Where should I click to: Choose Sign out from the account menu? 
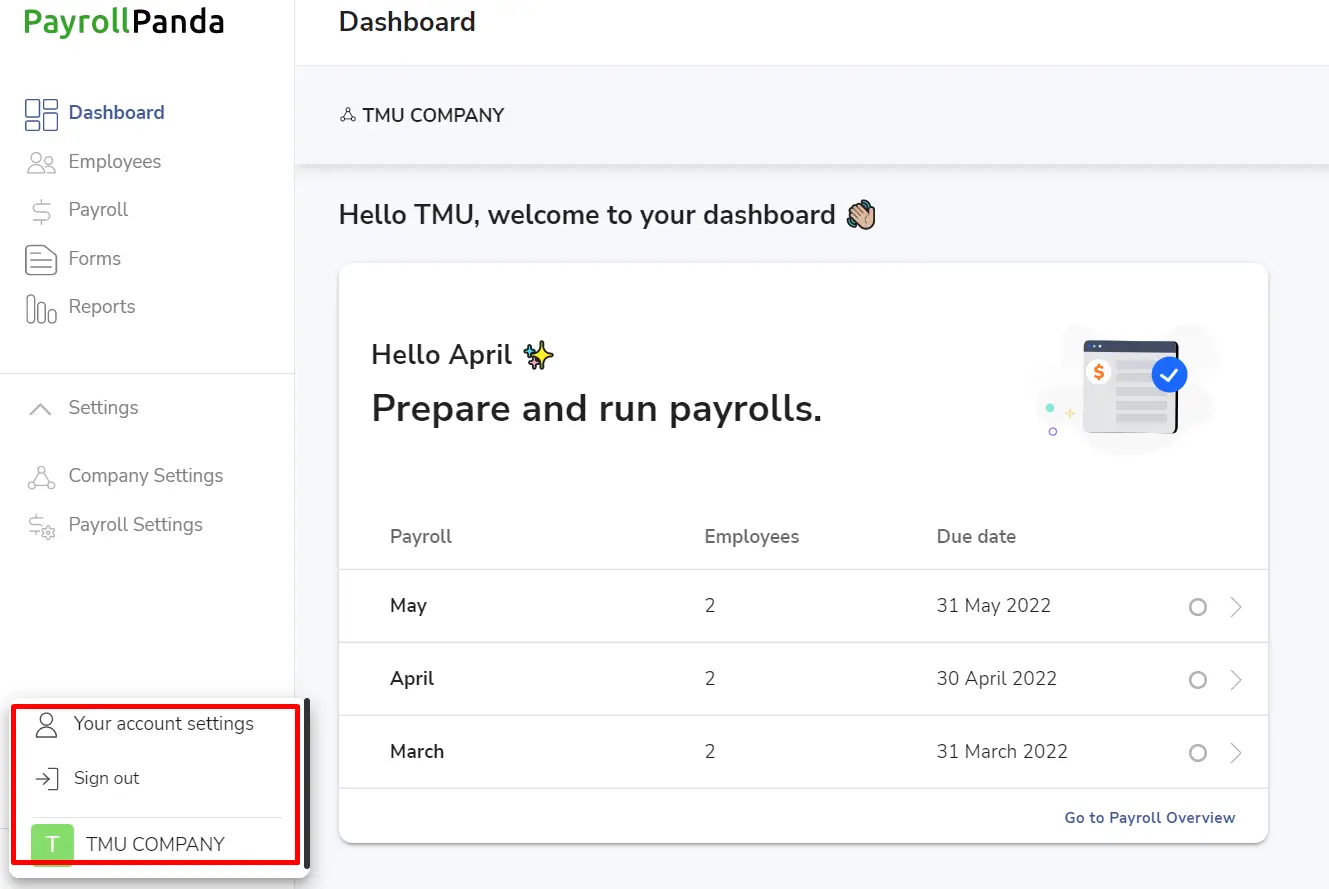[x=106, y=778]
